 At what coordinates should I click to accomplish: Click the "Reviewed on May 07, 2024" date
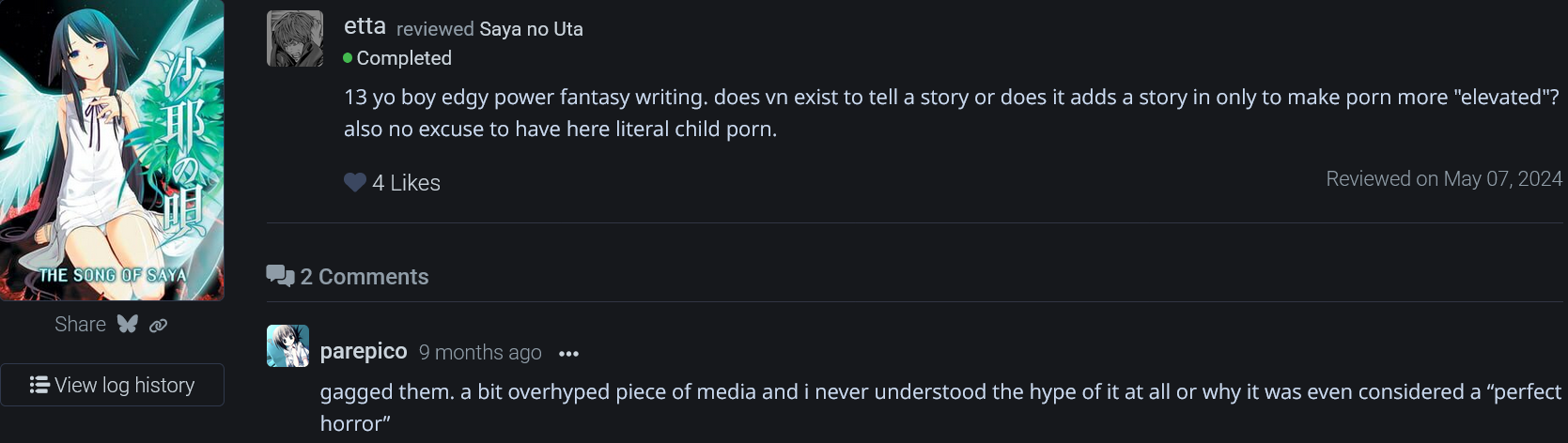click(1443, 179)
